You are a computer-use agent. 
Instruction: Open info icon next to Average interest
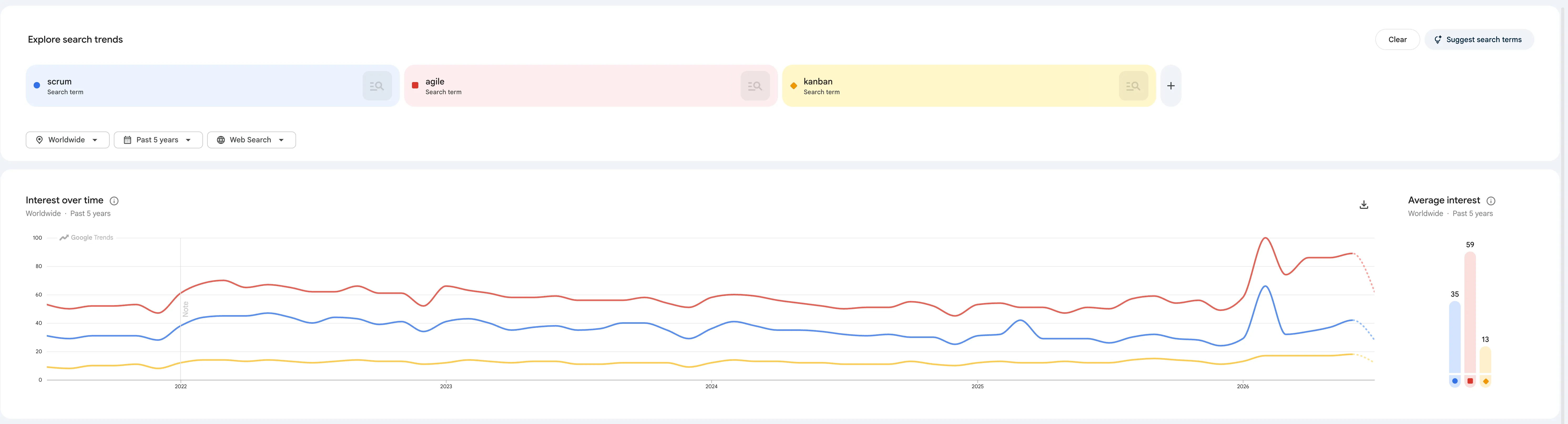click(1491, 201)
